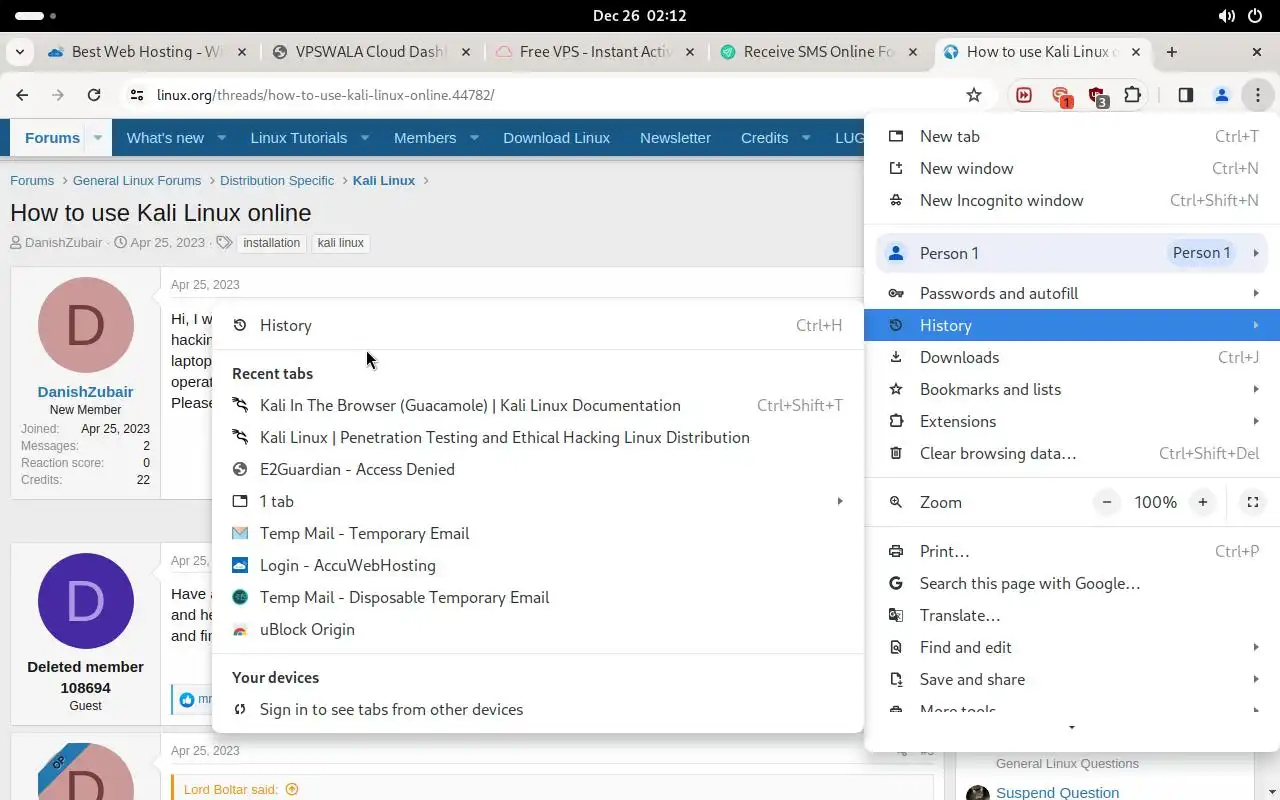Select New tab menu entry
The height and width of the screenshot is (800, 1280).
[x=1072, y=136]
